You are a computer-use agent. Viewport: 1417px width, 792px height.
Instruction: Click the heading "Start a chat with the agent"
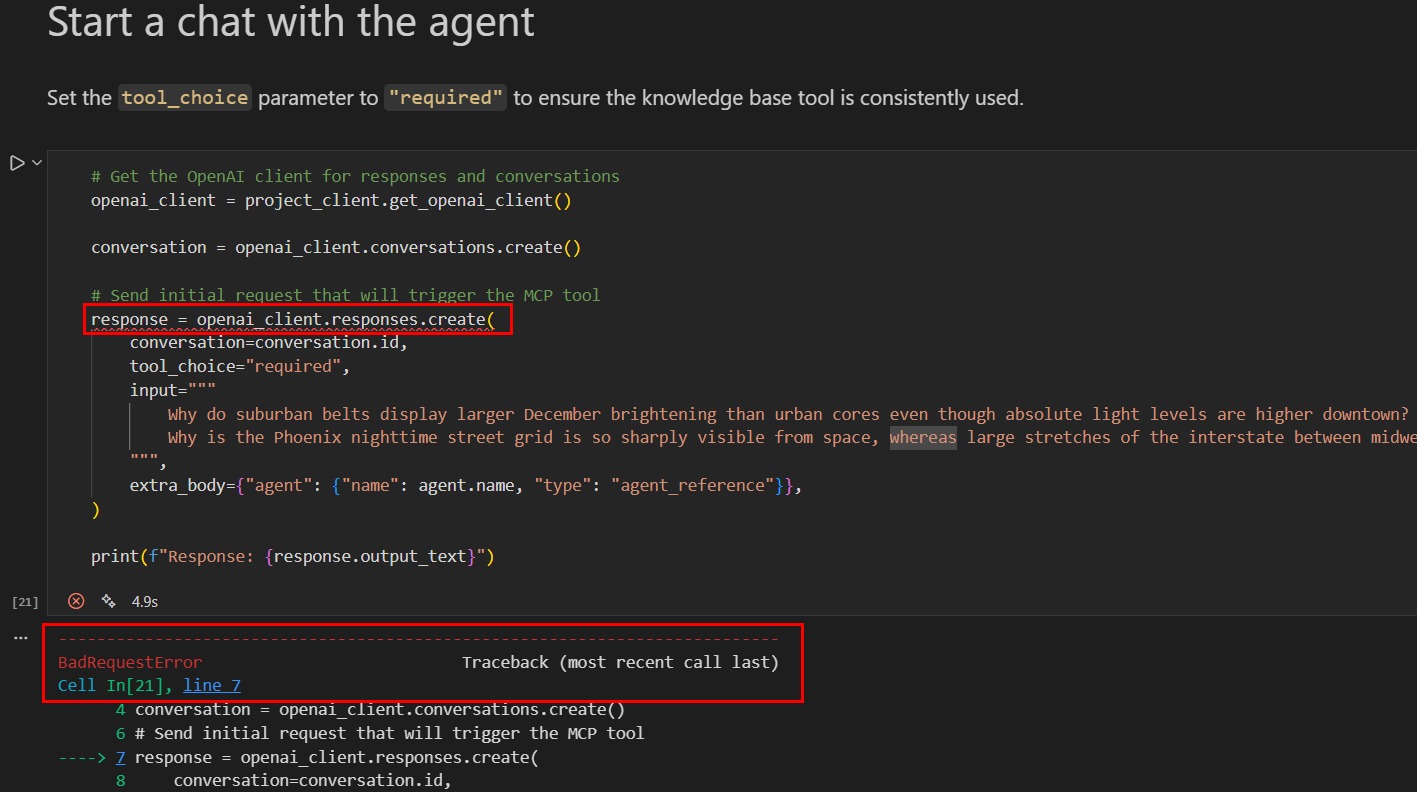click(291, 22)
